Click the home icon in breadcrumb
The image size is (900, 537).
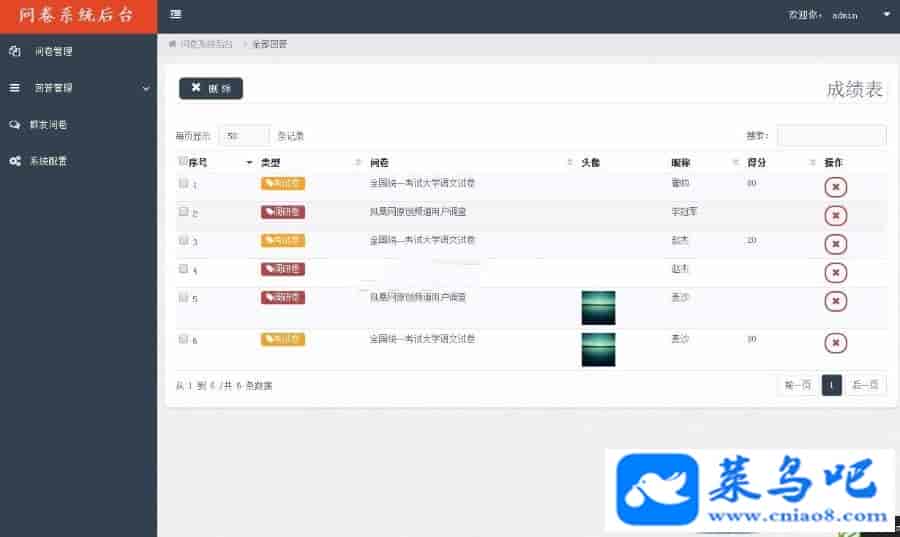[x=172, y=44]
